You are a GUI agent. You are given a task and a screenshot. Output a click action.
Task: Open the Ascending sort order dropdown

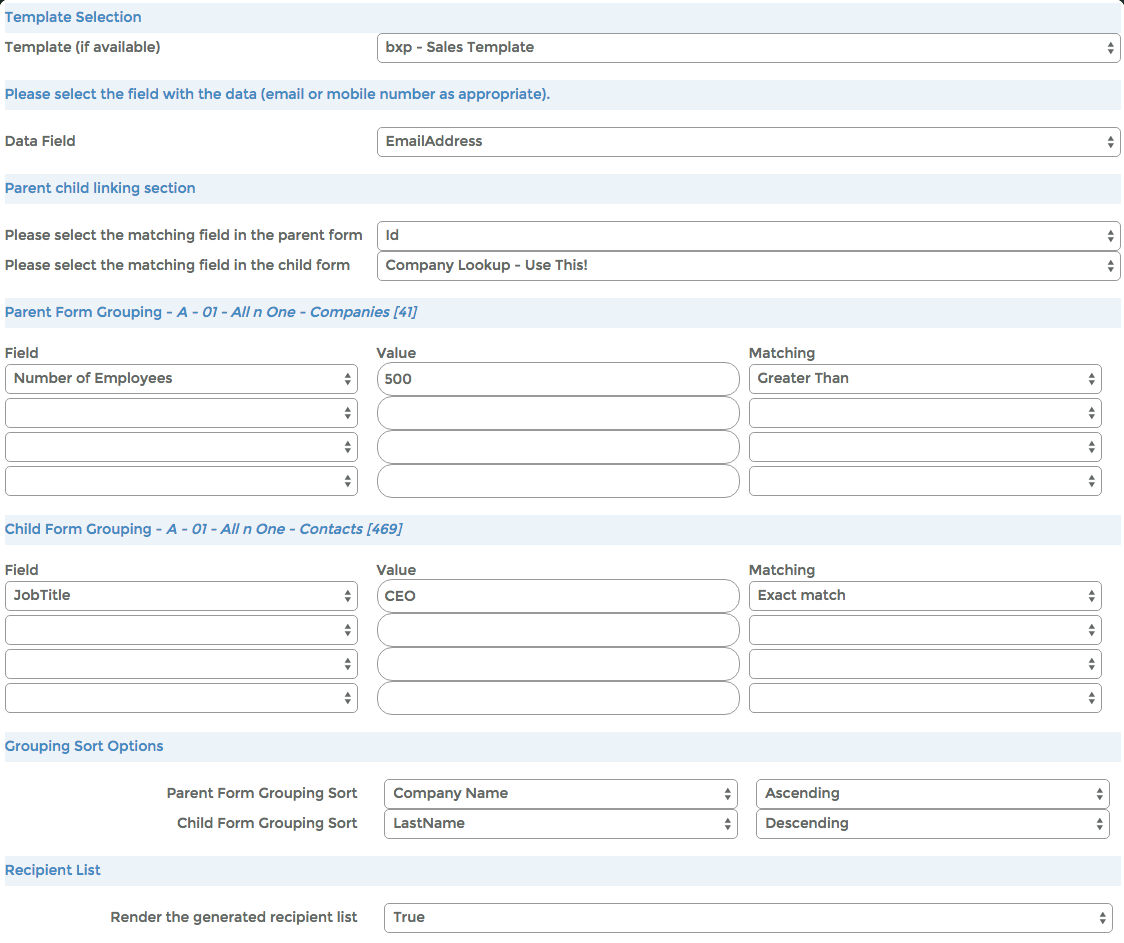click(x=932, y=793)
